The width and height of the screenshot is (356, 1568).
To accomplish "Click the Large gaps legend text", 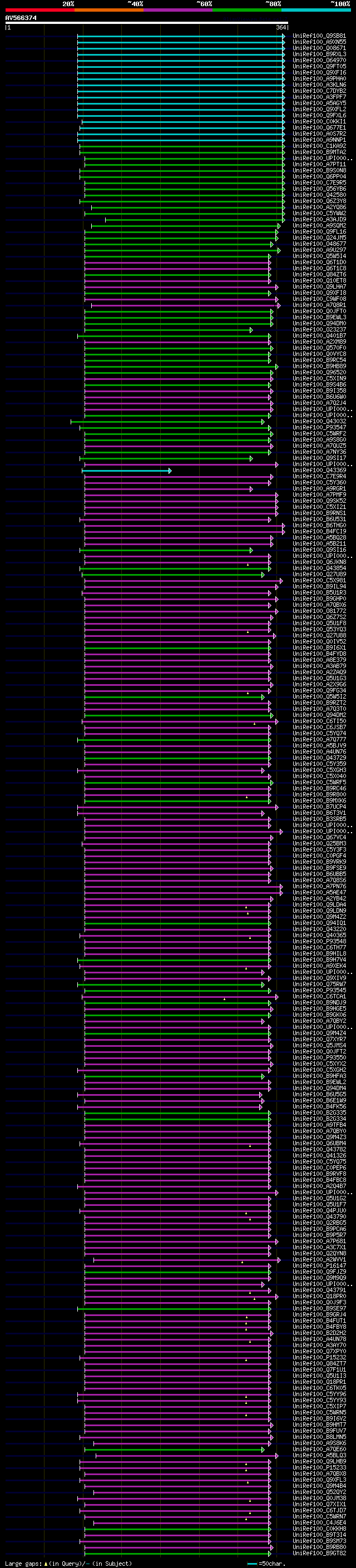I will click(x=68, y=1563).
